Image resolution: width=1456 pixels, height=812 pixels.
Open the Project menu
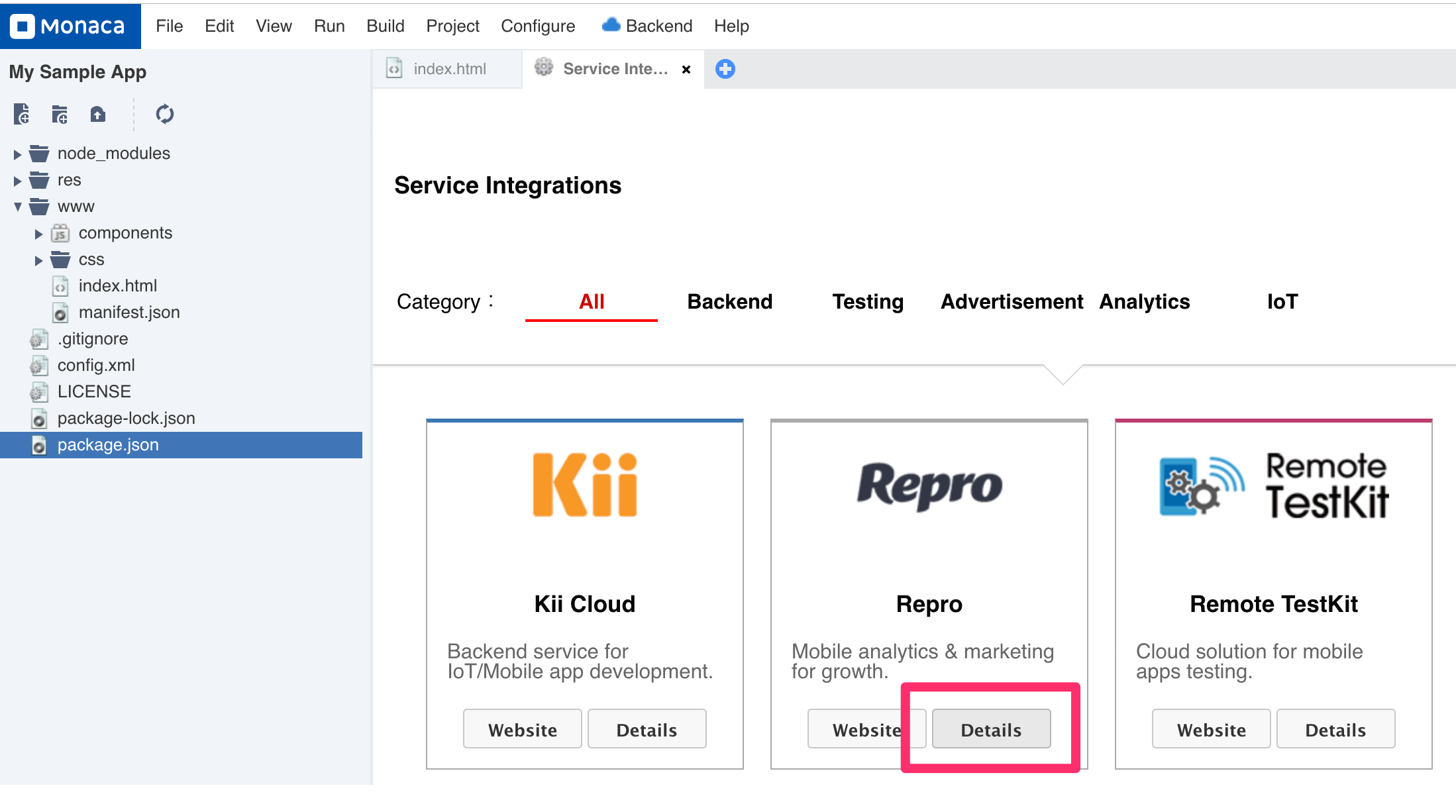(x=452, y=26)
